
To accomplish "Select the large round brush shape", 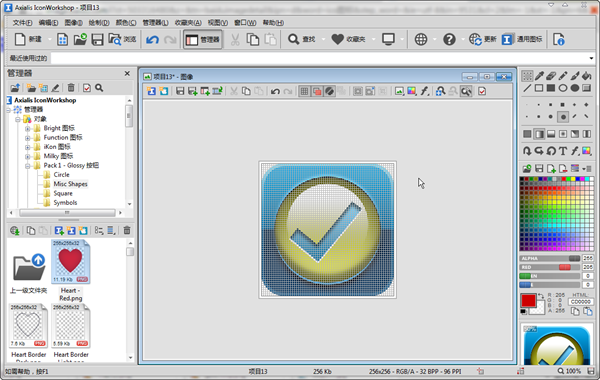I will coord(563,117).
